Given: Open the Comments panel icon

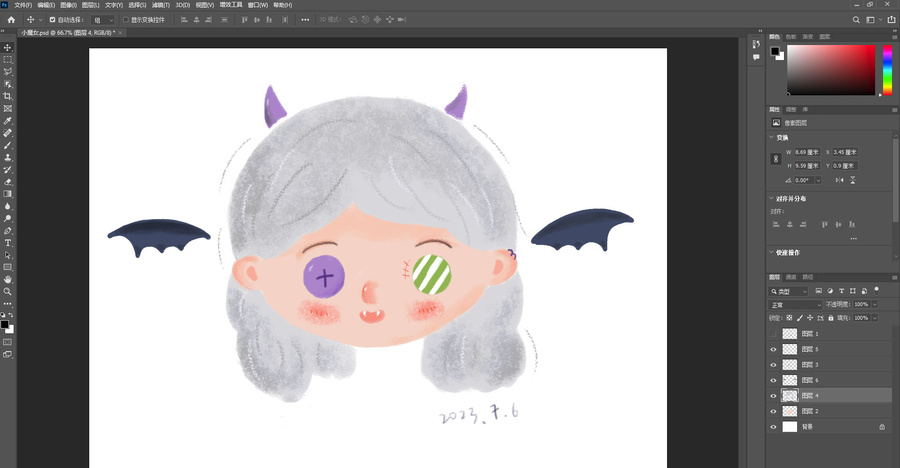Looking at the screenshot, I should [x=756, y=57].
